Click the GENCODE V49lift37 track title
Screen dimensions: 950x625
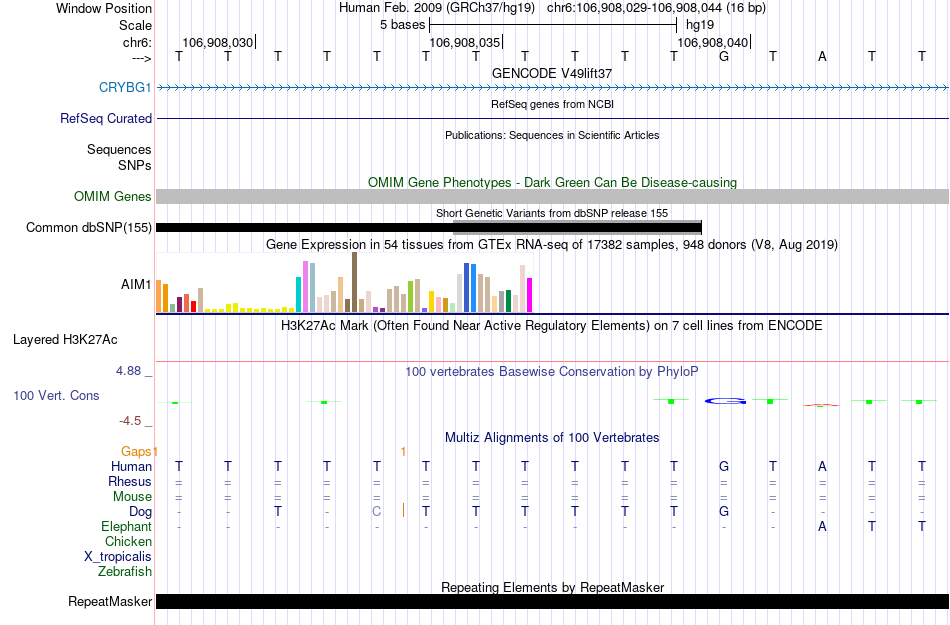point(552,73)
